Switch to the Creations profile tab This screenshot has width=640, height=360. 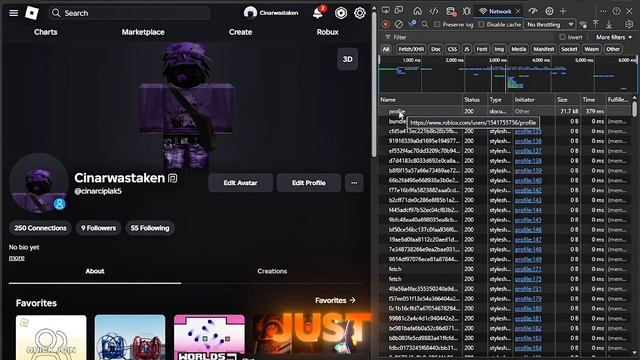click(272, 271)
